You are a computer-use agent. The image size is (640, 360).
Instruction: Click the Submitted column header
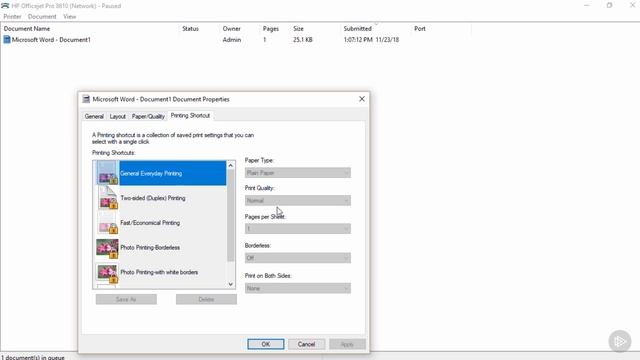357,29
